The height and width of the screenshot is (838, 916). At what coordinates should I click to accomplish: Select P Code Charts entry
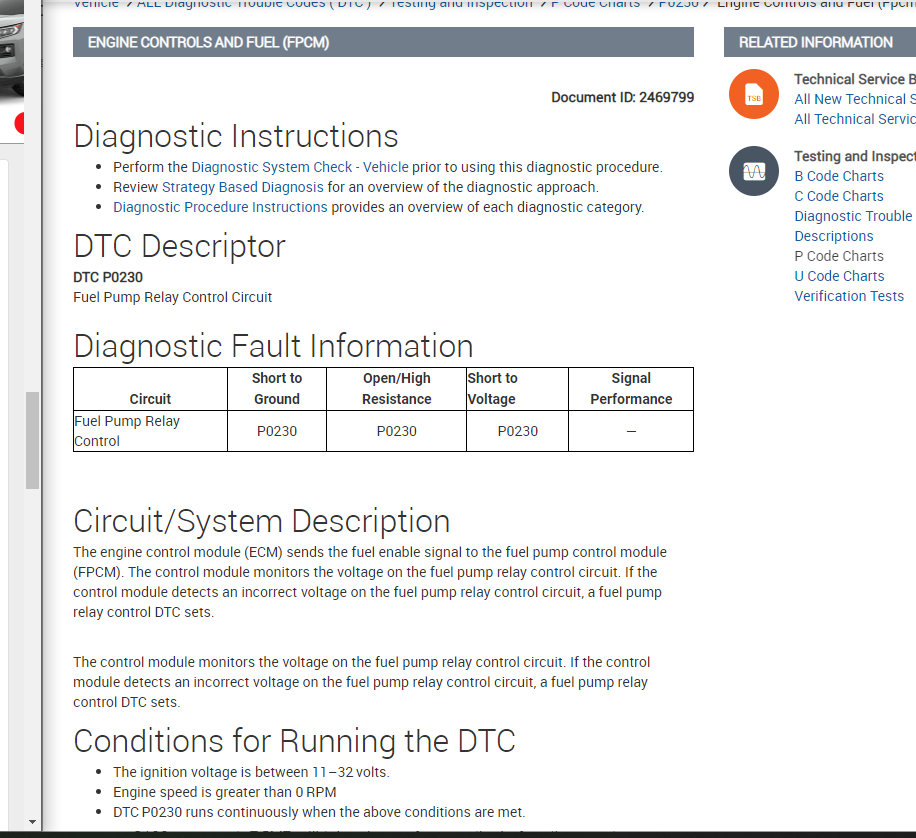839,256
